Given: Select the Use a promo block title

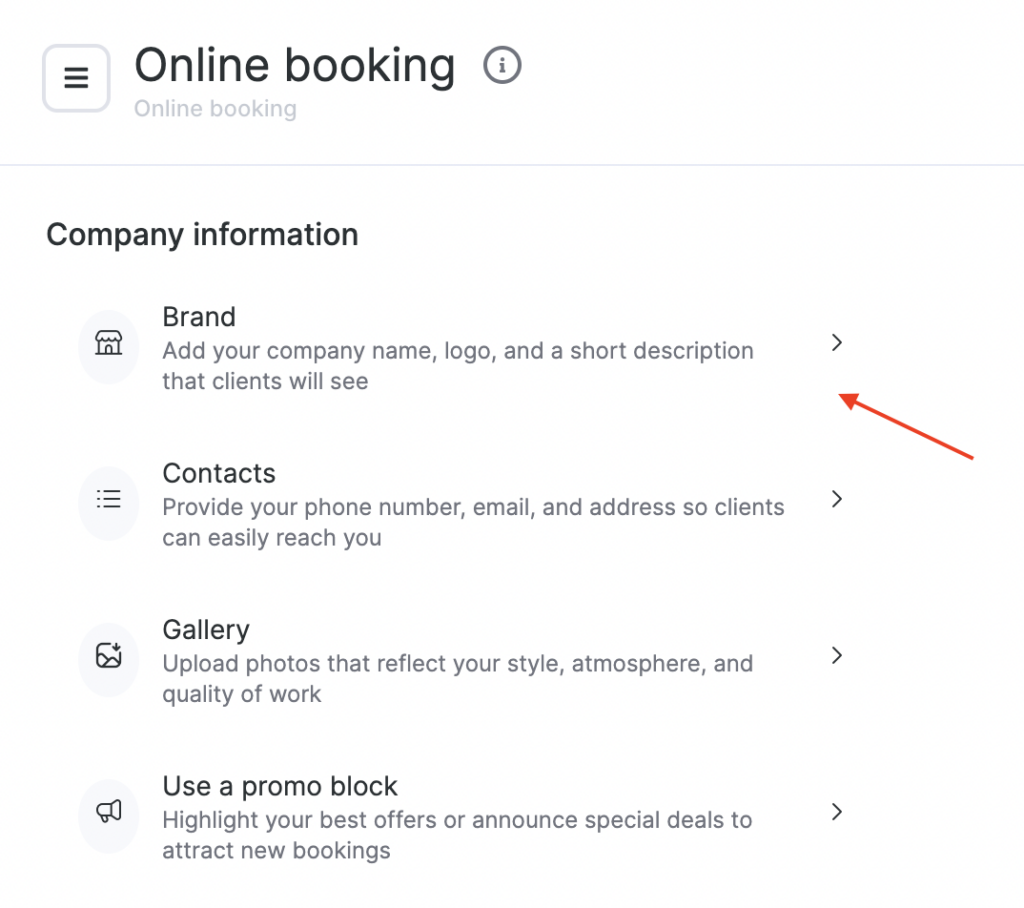Looking at the screenshot, I should 280,786.
